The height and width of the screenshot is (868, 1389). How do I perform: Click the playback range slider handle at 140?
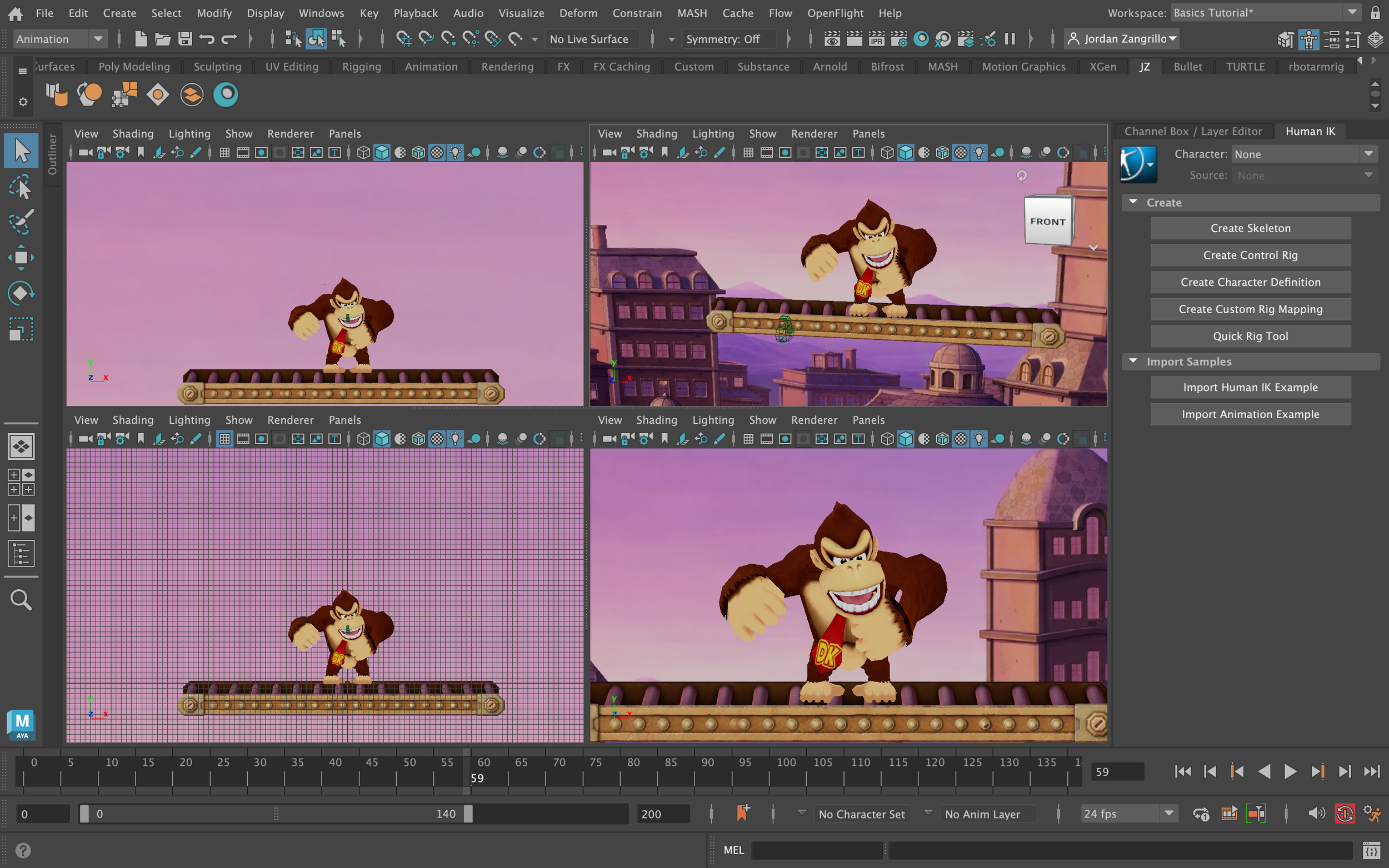tap(468, 814)
